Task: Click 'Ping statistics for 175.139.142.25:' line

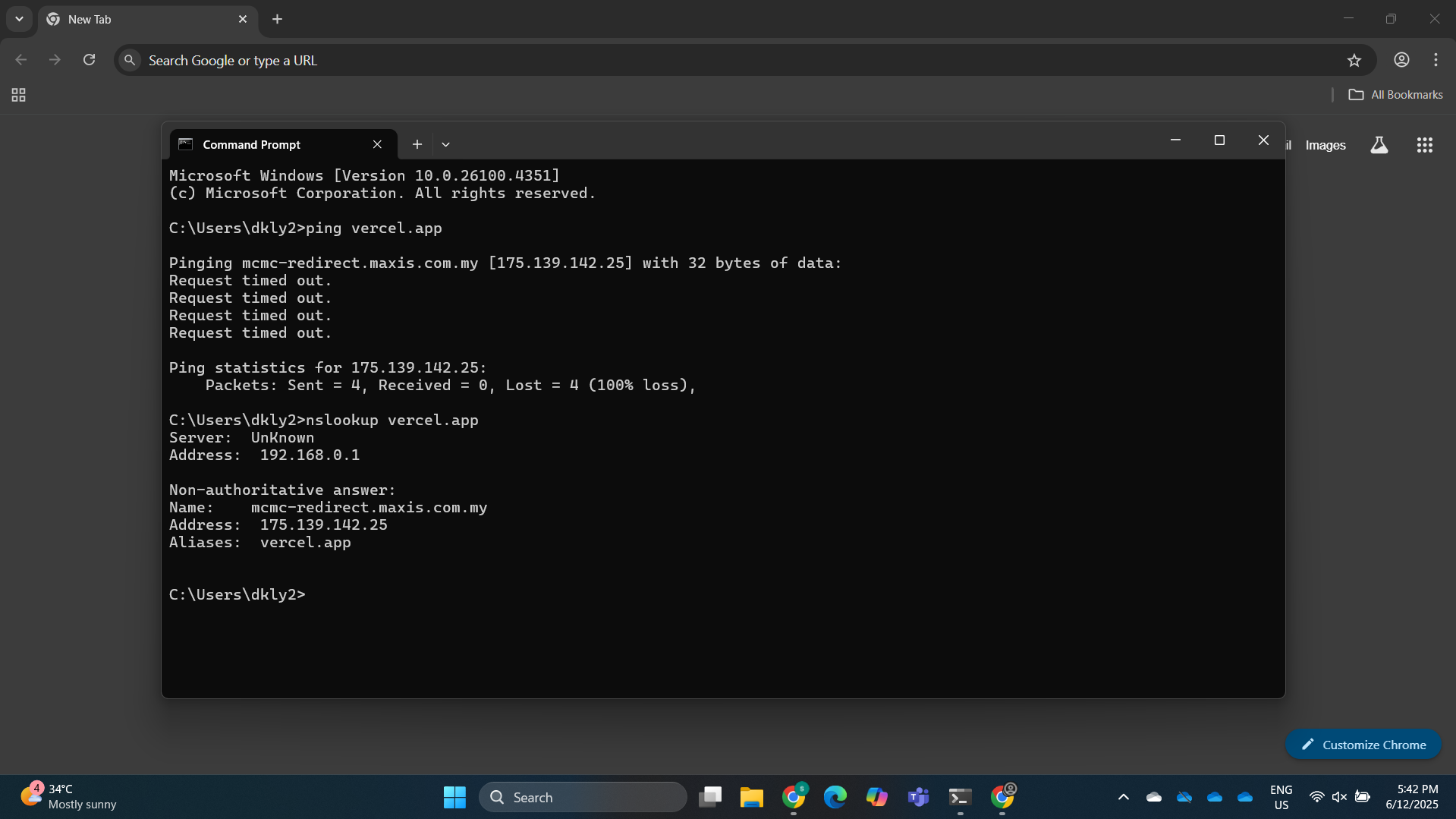Action: click(x=328, y=367)
